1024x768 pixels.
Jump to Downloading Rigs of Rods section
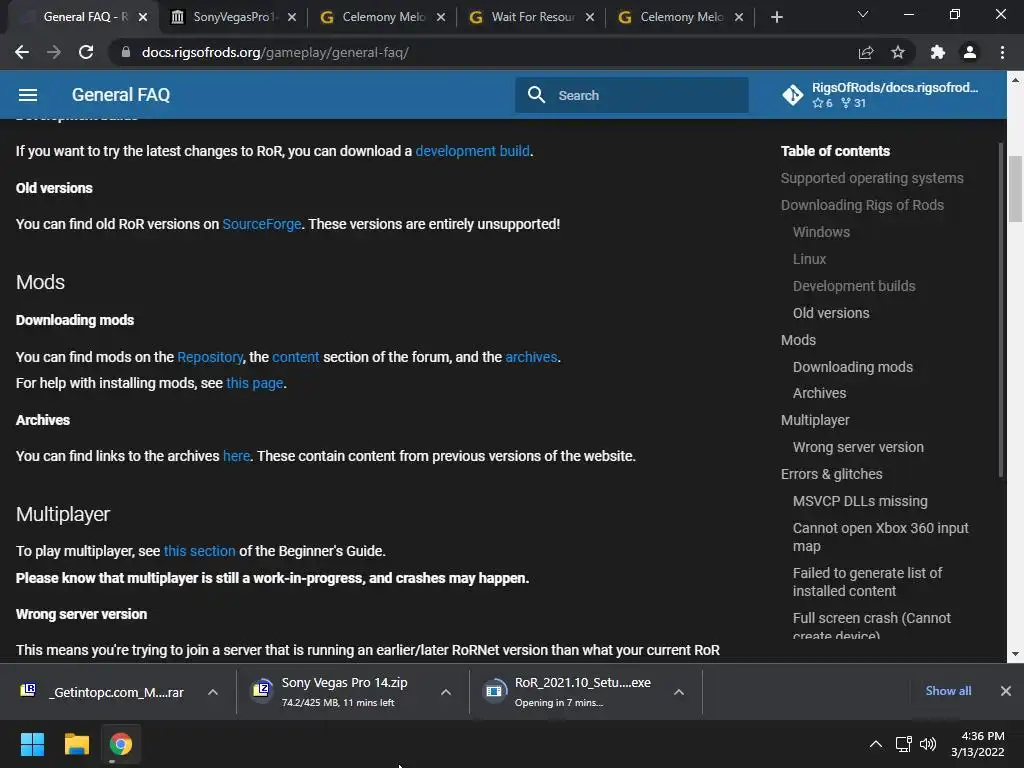(x=862, y=205)
